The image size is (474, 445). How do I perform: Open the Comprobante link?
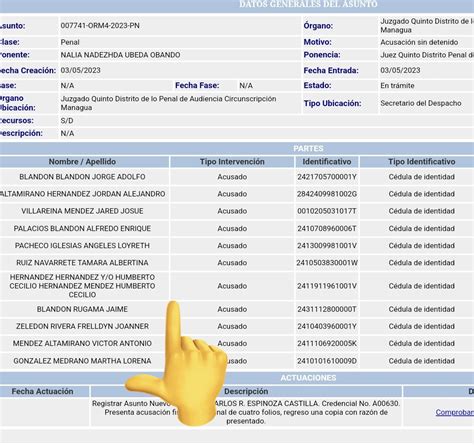pos(455,412)
